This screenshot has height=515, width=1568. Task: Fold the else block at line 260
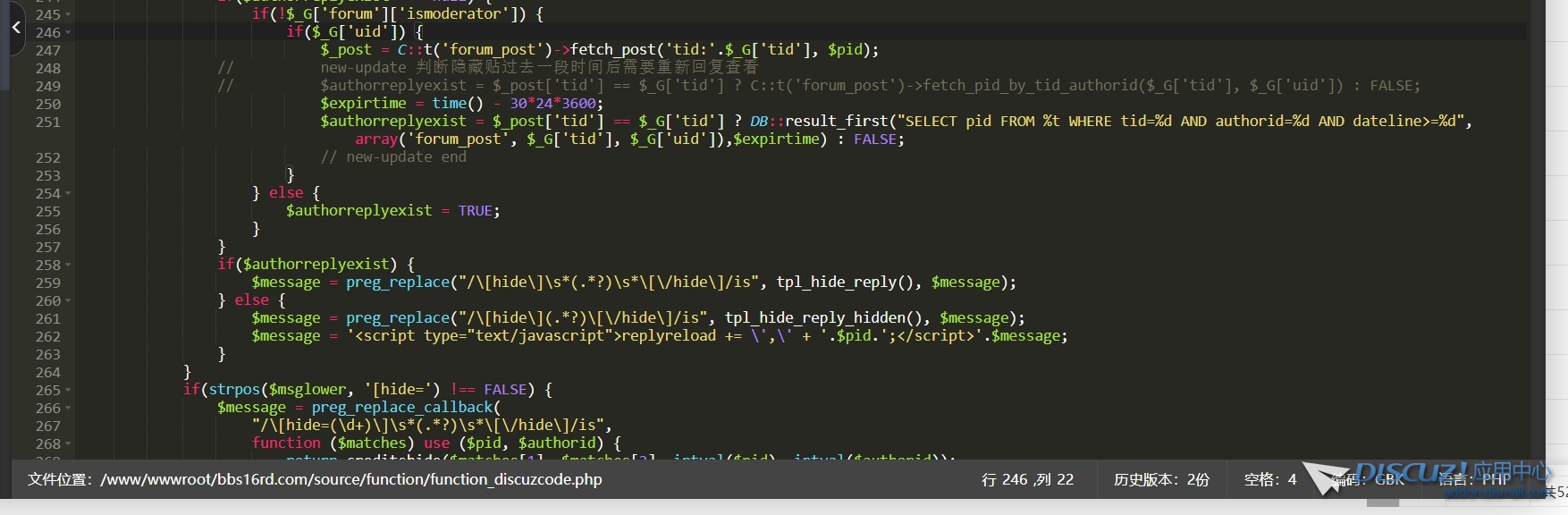[x=69, y=301]
